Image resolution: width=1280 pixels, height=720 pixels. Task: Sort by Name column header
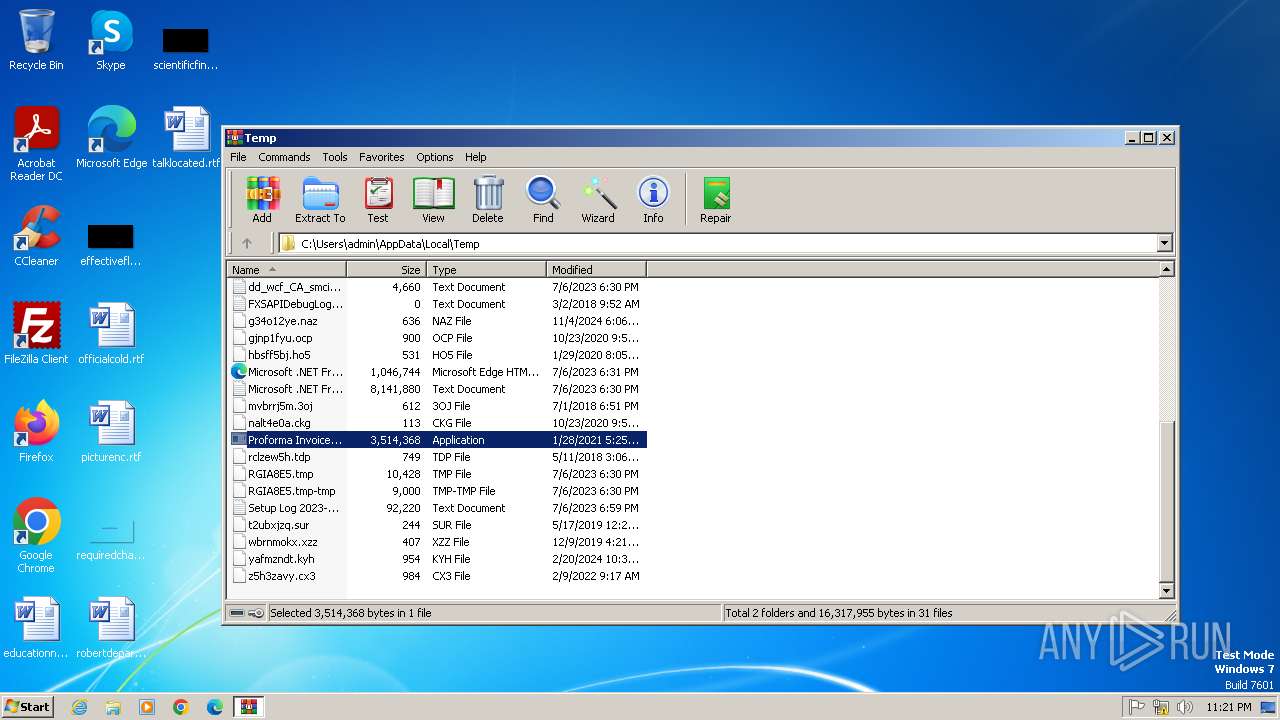click(287, 269)
